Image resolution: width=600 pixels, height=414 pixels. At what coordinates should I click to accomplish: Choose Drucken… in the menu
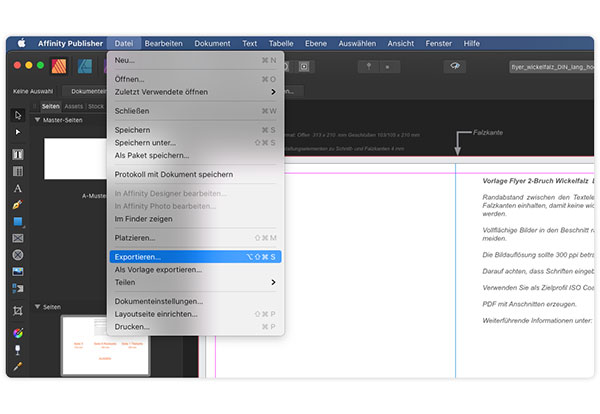[195, 327]
